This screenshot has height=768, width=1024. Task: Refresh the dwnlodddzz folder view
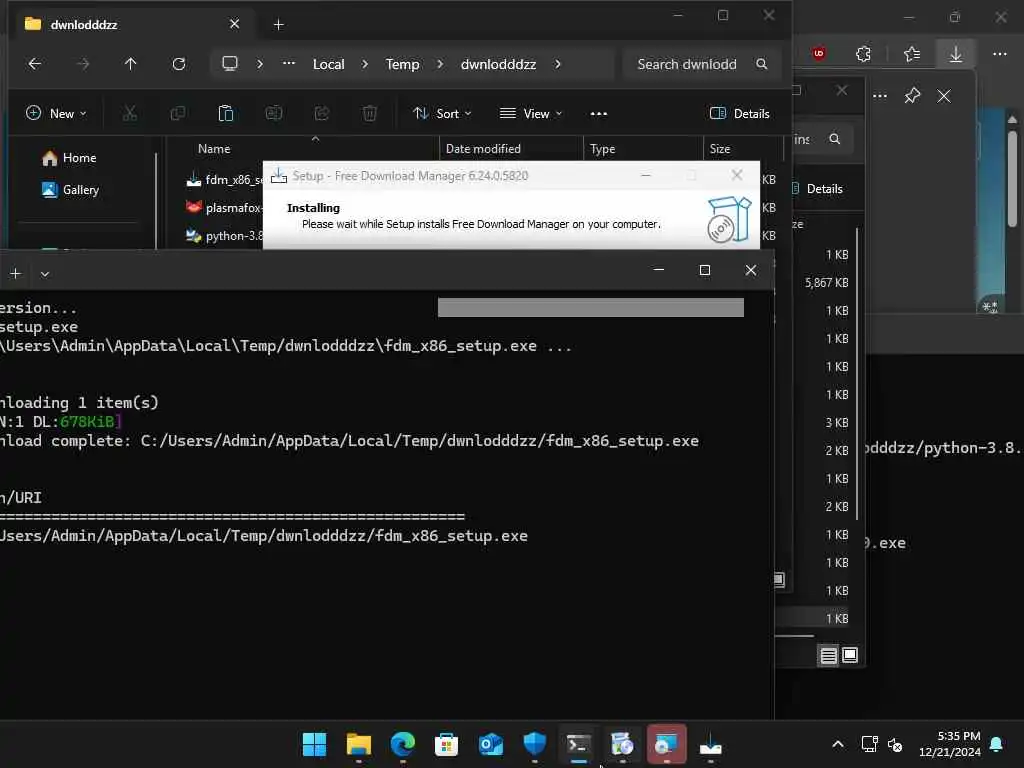click(x=179, y=64)
